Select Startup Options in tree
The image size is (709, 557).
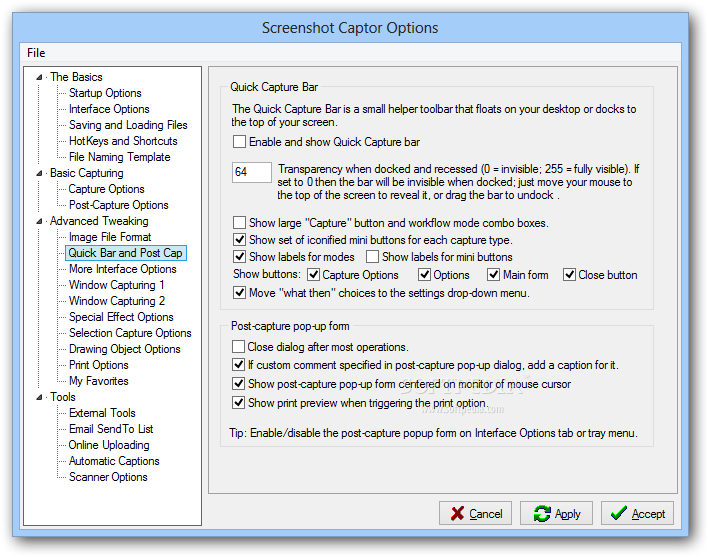pyautogui.click(x=105, y=93)
